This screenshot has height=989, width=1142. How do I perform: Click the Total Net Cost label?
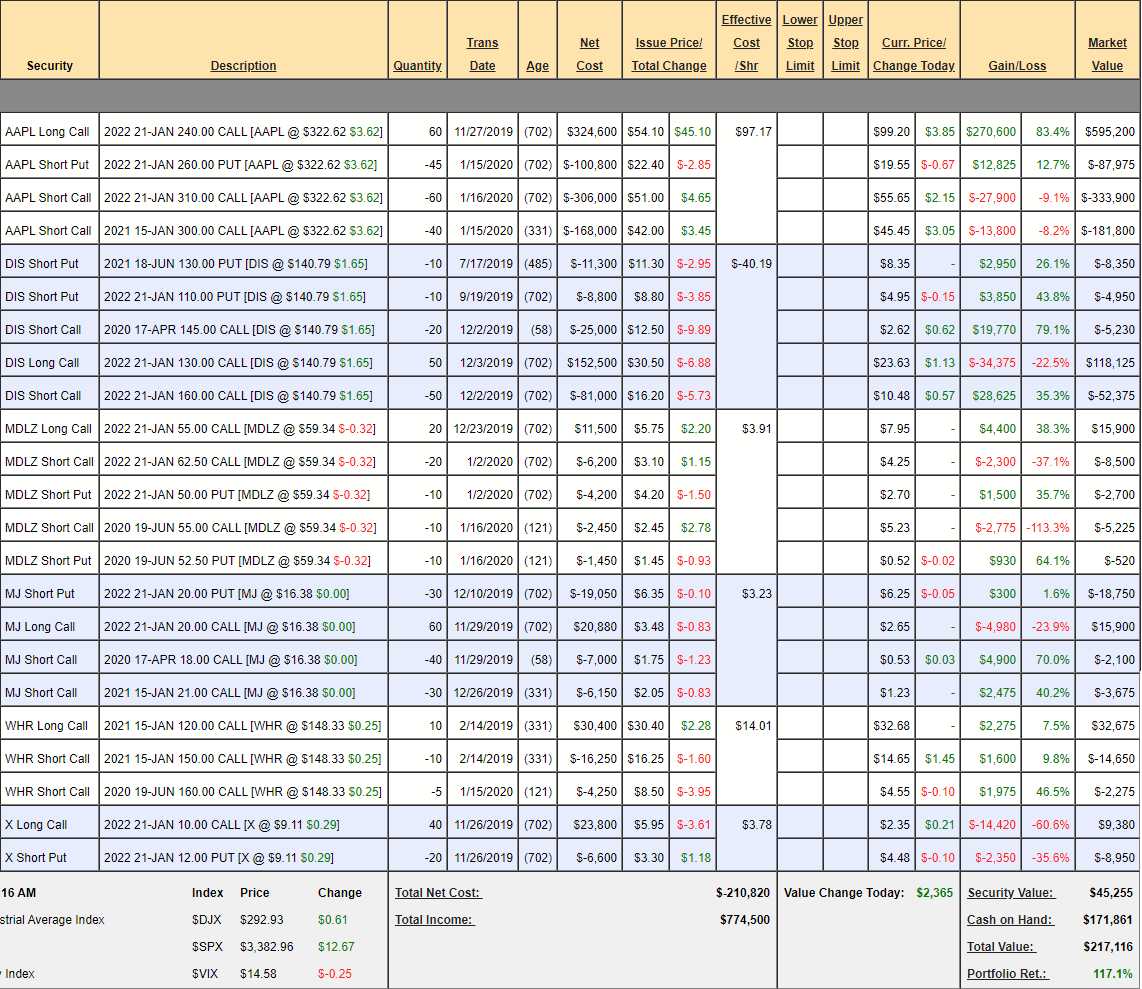pos(438,893)
